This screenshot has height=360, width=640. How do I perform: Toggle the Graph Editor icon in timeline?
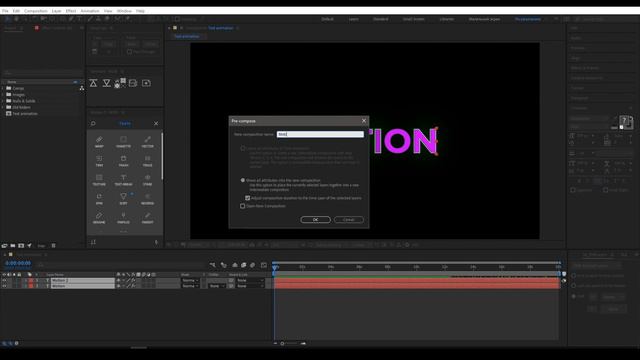point(264,265)
